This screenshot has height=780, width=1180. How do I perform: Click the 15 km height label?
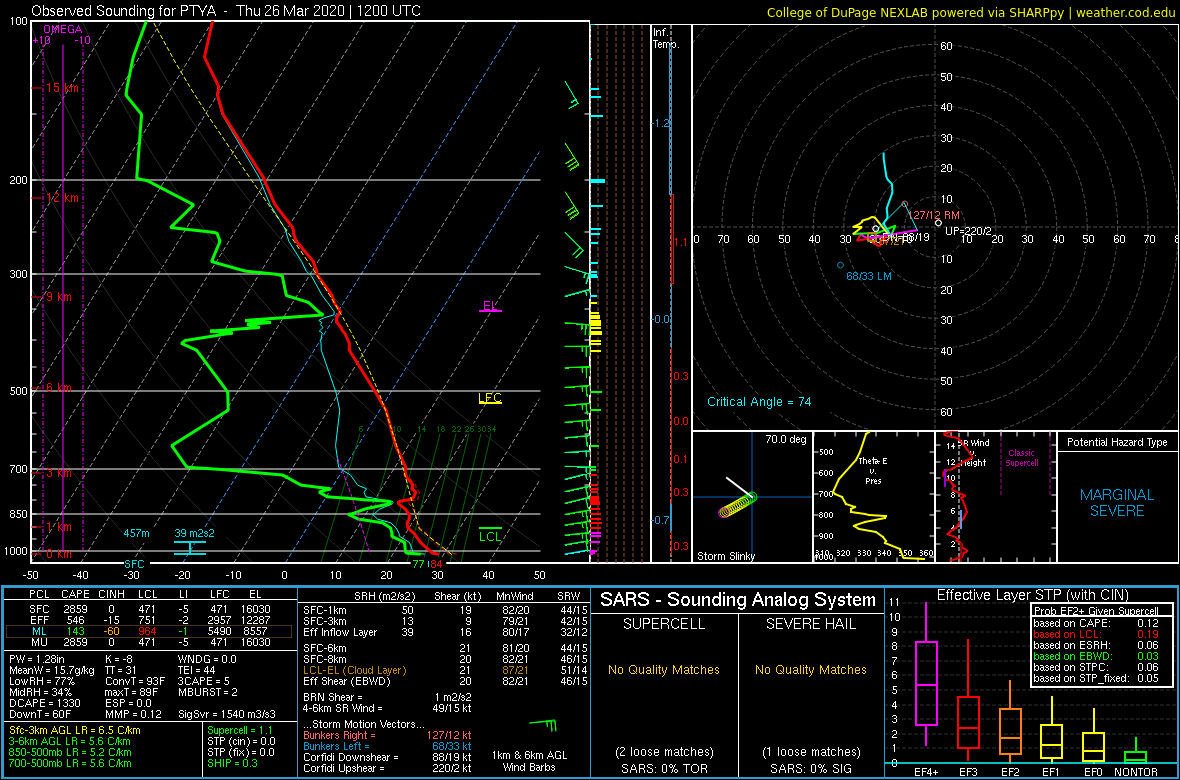coord(62,88)
